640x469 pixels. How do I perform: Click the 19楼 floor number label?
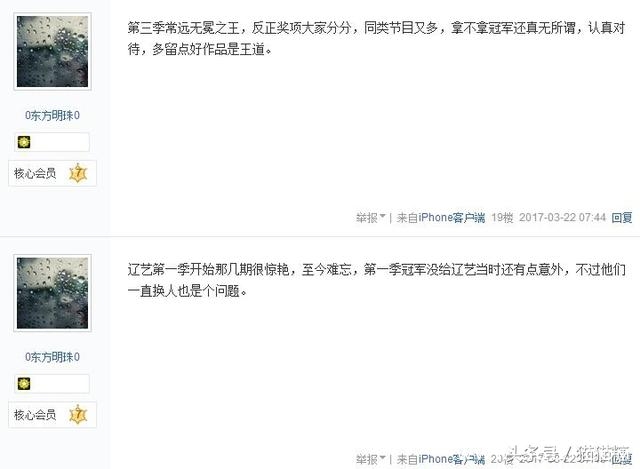(x=502, y=218)
